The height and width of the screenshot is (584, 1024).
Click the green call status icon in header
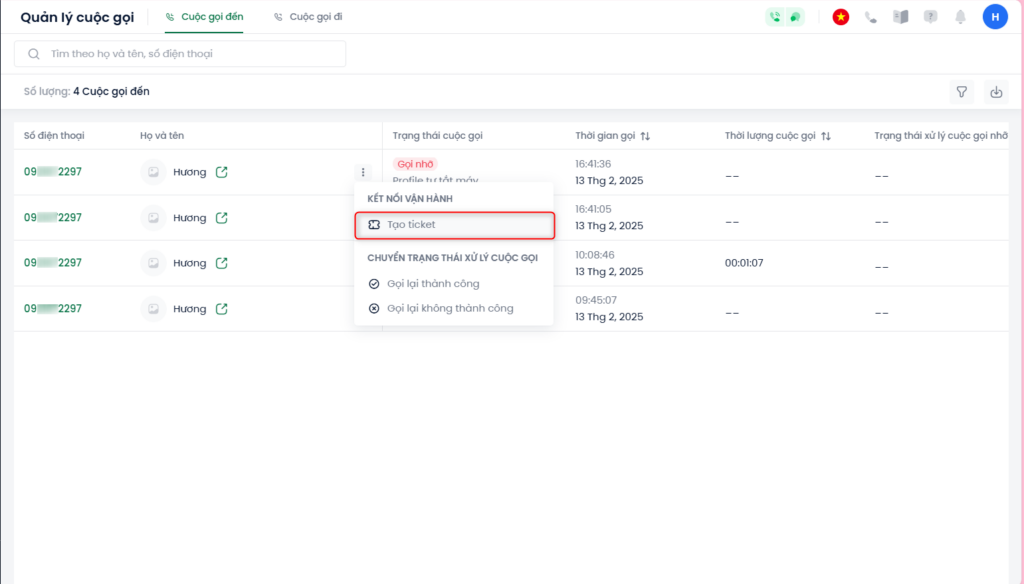pos(775,17)
